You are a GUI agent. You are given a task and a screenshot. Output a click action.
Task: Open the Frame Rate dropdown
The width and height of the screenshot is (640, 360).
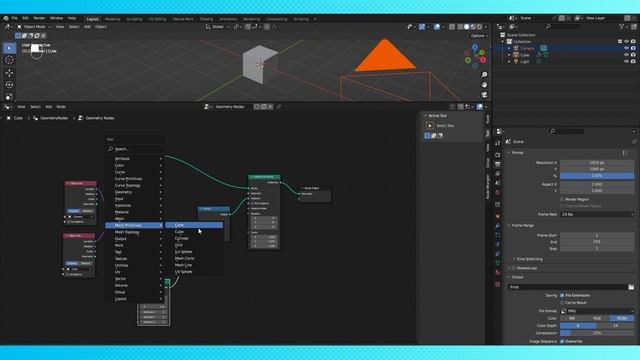coord(598,214)
